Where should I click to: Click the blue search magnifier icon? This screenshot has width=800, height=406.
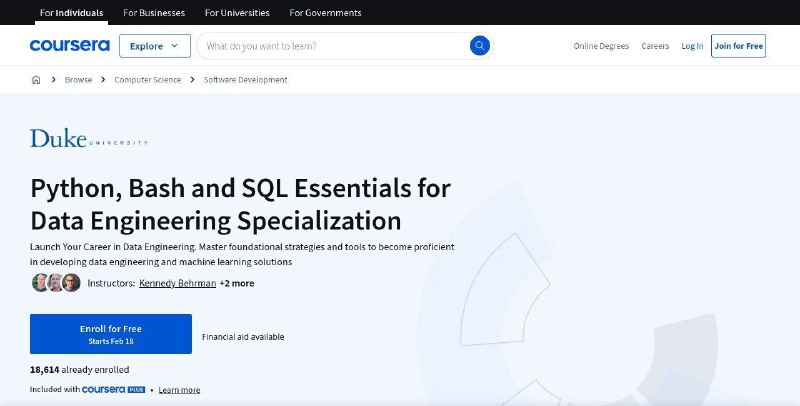click(x=480, y=46)
